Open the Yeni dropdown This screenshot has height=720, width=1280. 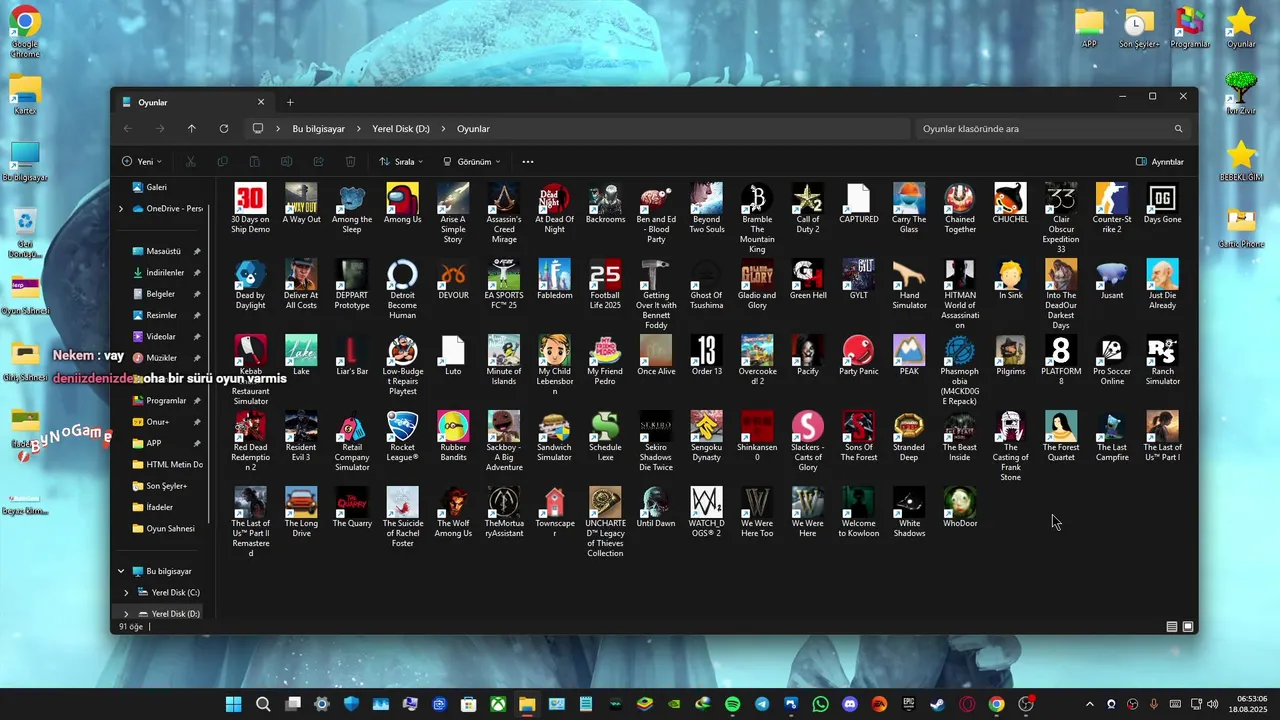click(142, 162)
